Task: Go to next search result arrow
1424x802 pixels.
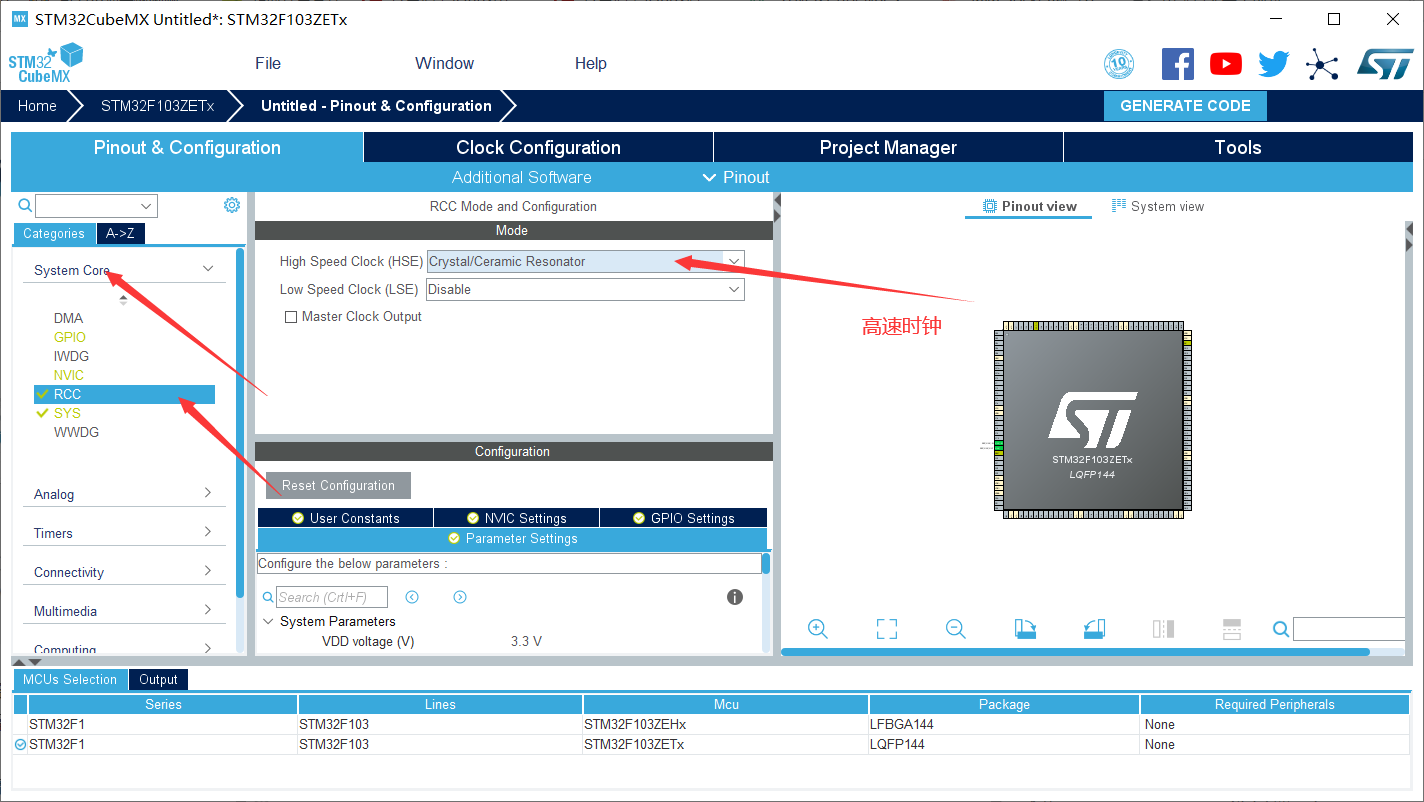Action: [x=460, y=597]
